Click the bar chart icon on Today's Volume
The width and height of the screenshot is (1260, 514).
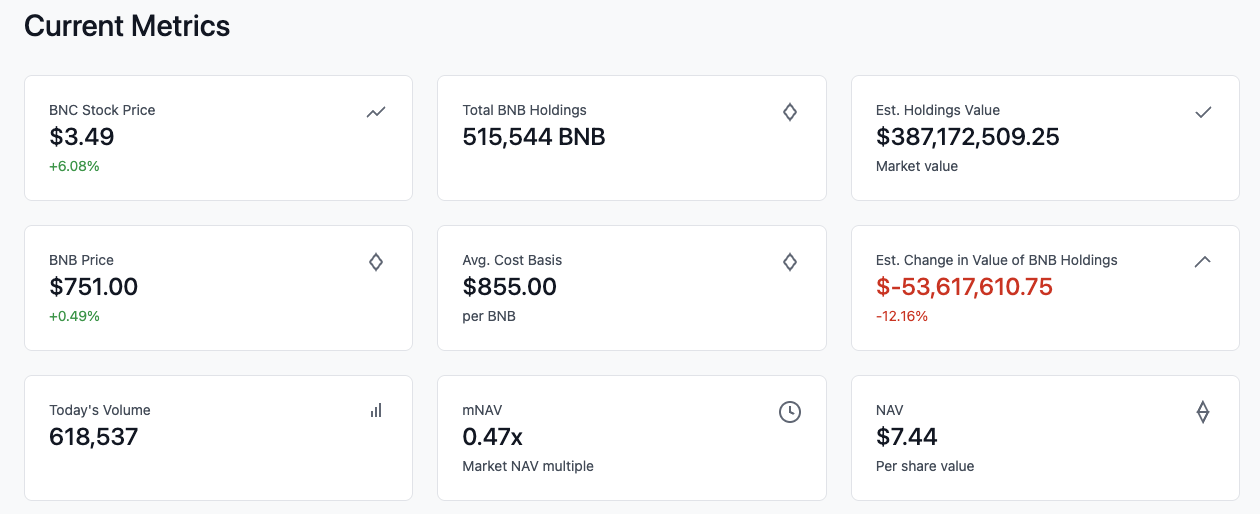[x=376, y=410]
